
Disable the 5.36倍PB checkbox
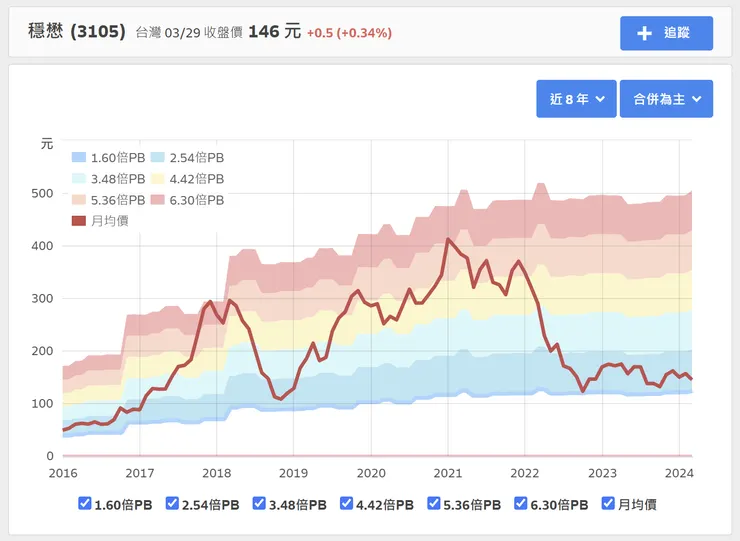433,503
